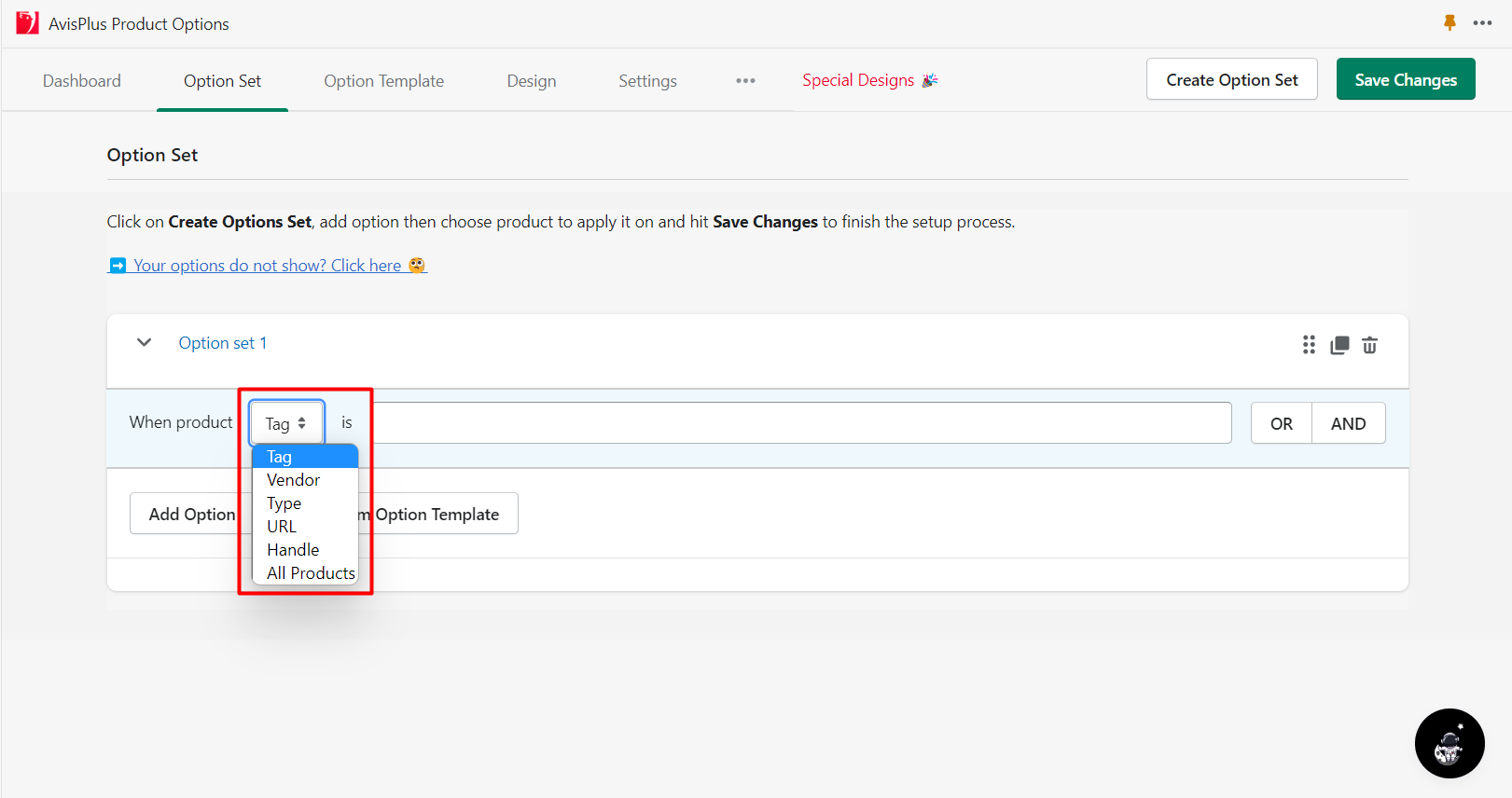Choose Type from the condition list
This screenshot has height=798, width=1512.
tap(305, 503)
